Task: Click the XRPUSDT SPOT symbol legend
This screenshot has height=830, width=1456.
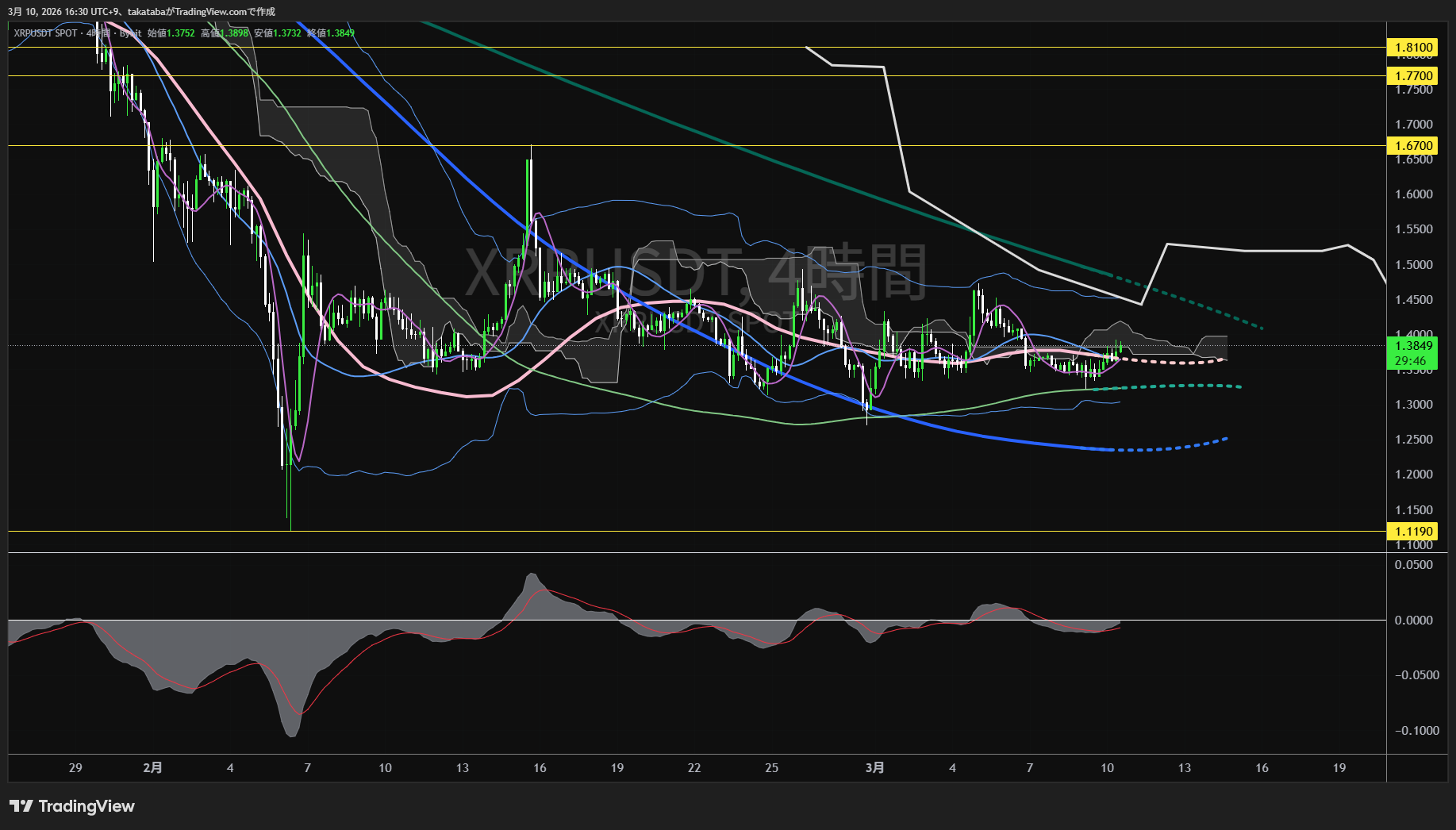Action: pyautogui.click(x=45, y=33)
